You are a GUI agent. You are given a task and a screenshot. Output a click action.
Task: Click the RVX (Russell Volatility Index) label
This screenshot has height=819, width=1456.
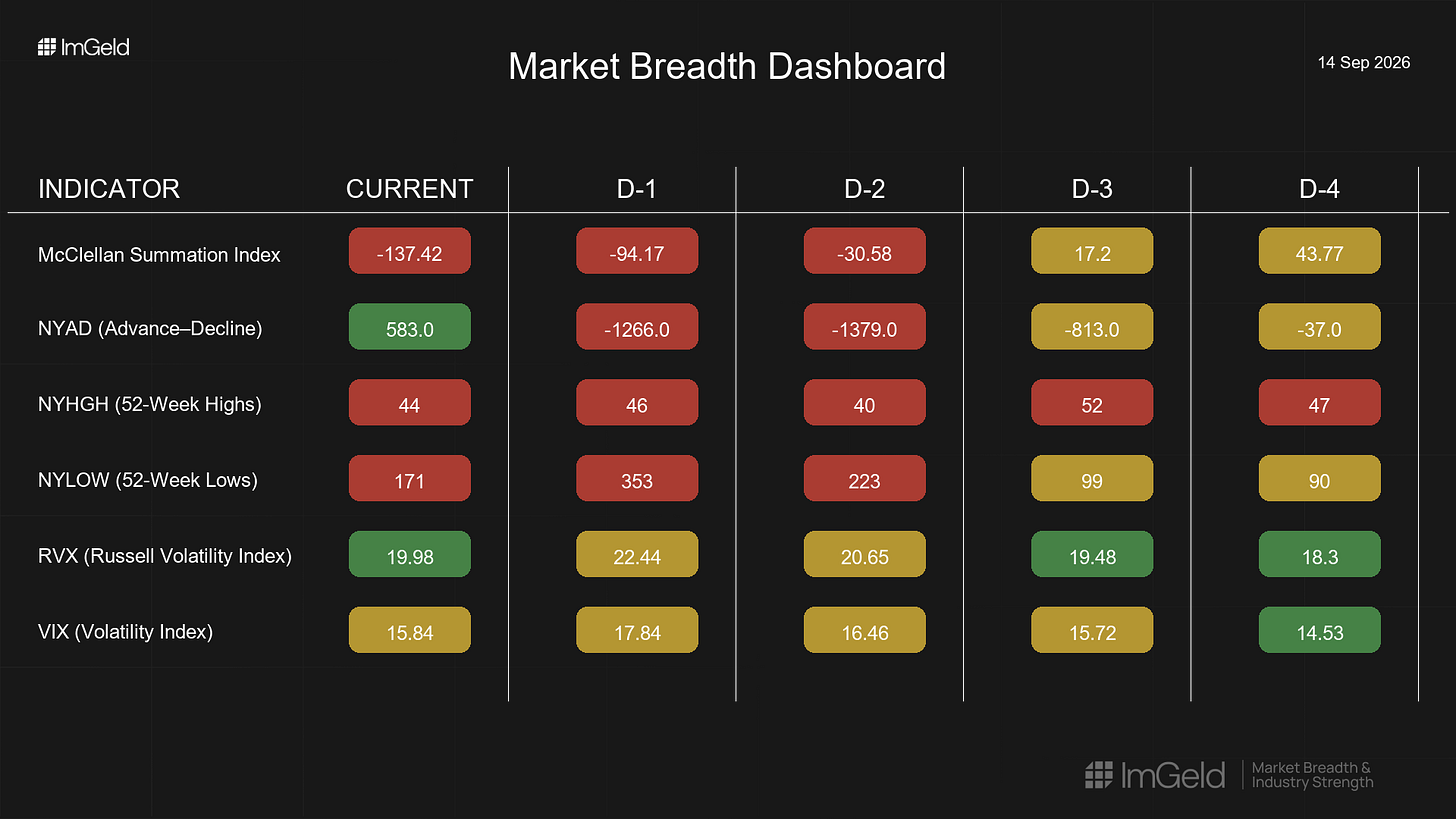click(165, 556)
